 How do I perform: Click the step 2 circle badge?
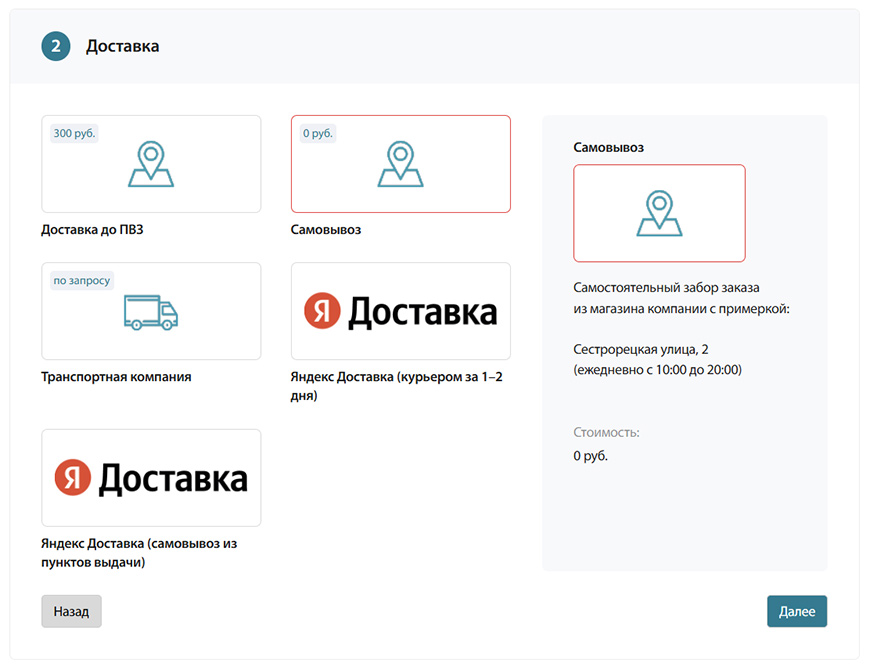coord(55,46)
